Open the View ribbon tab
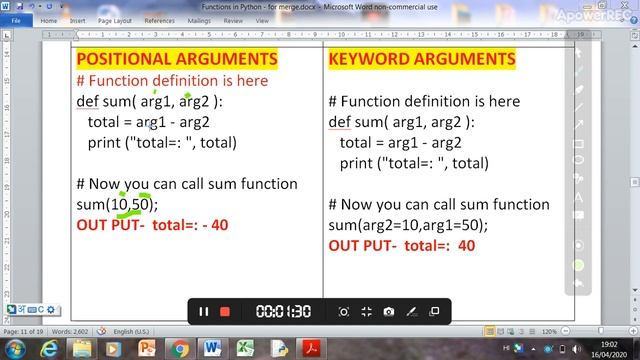640x360 pixels. coord(262,20)
